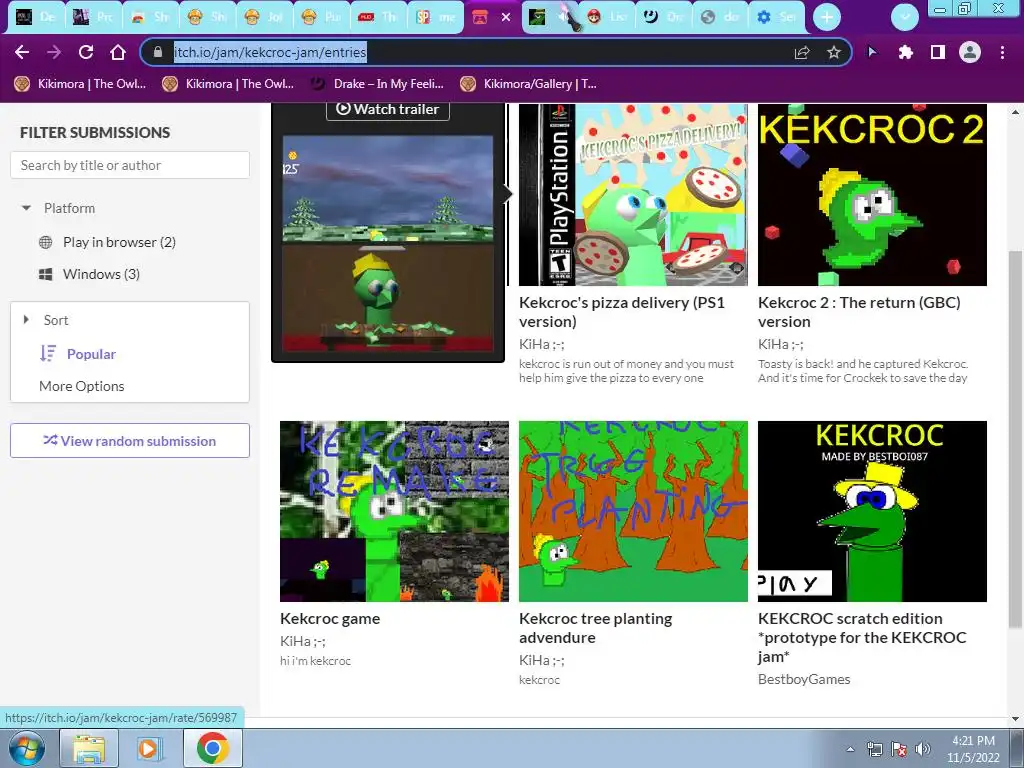
Task: Open the KEKCROC scratch edition thumbnail
Action: (872, 511)
